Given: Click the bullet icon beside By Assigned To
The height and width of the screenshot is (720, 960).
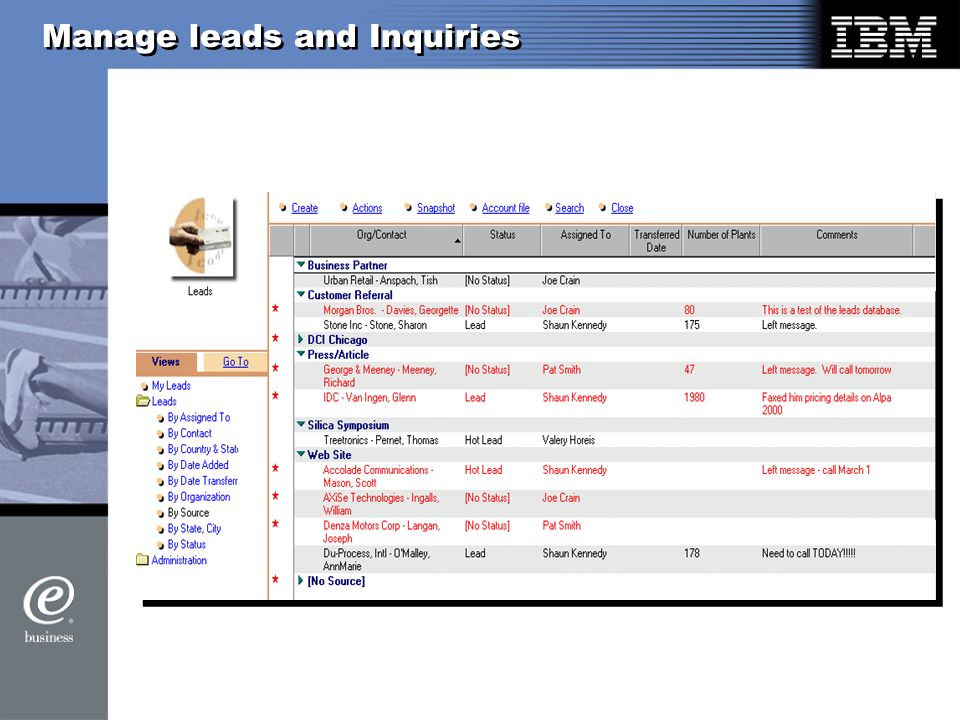Looking at the screenshot, I should coord(160,418).
